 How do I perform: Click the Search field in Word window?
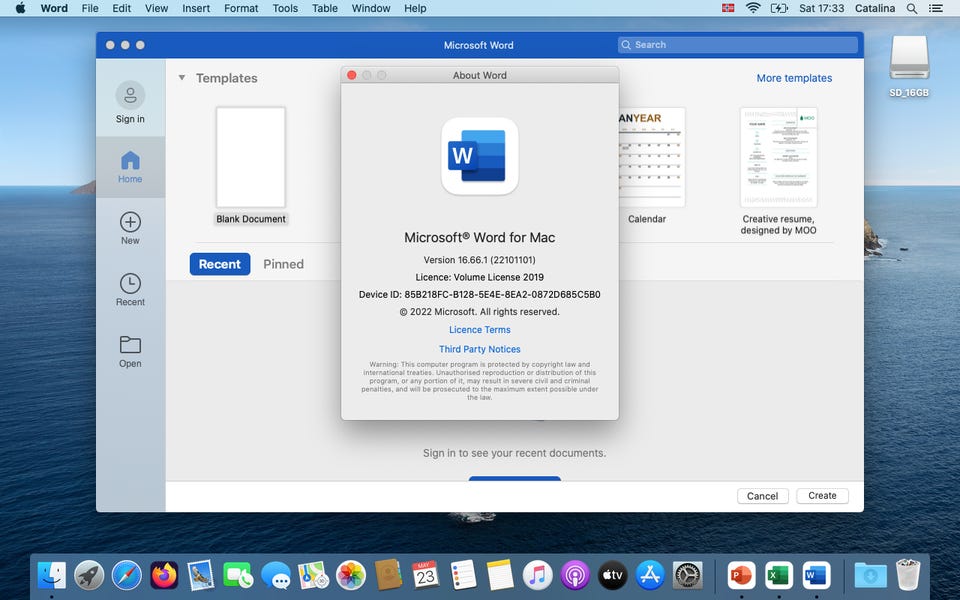[738, 45]
